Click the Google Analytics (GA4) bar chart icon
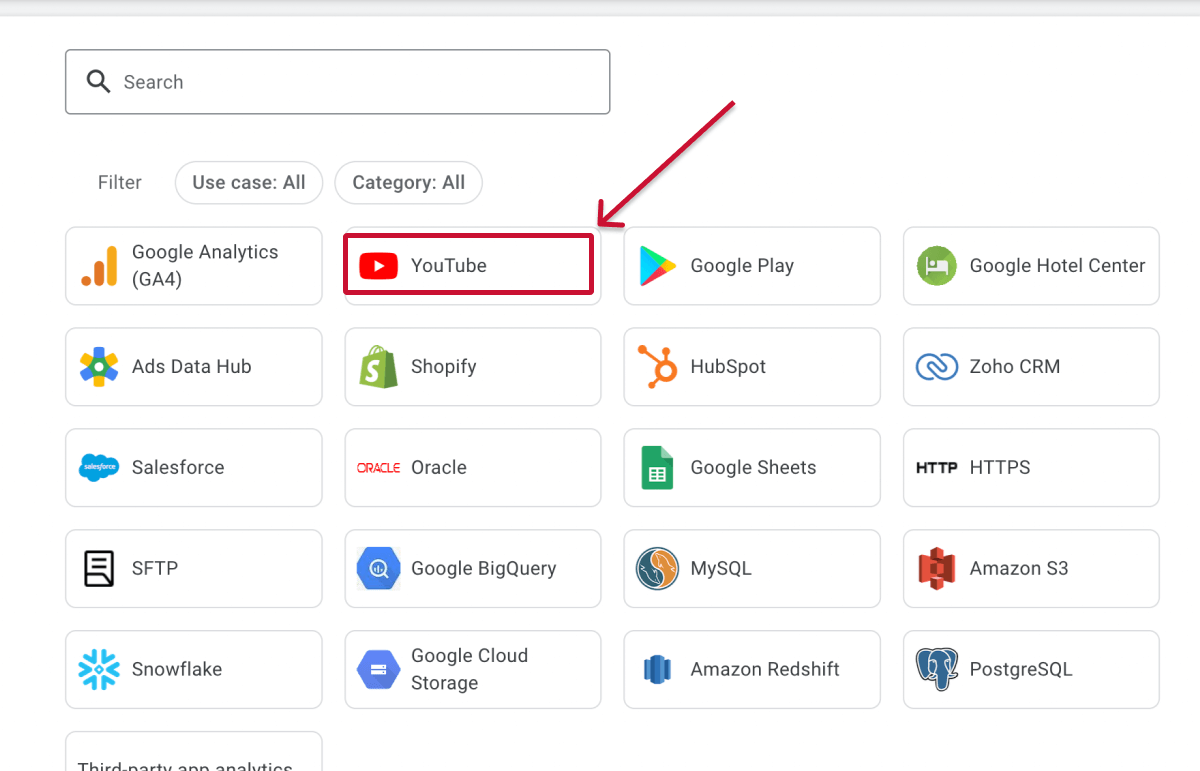This screenshot has width=1200, height=771. coord(99,266)
